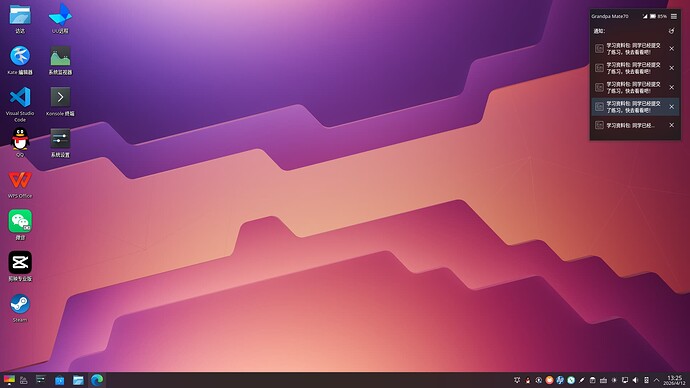Dismiss all notifications icon next to 通知
The image size is (690, 388).
tap(671, 31)
